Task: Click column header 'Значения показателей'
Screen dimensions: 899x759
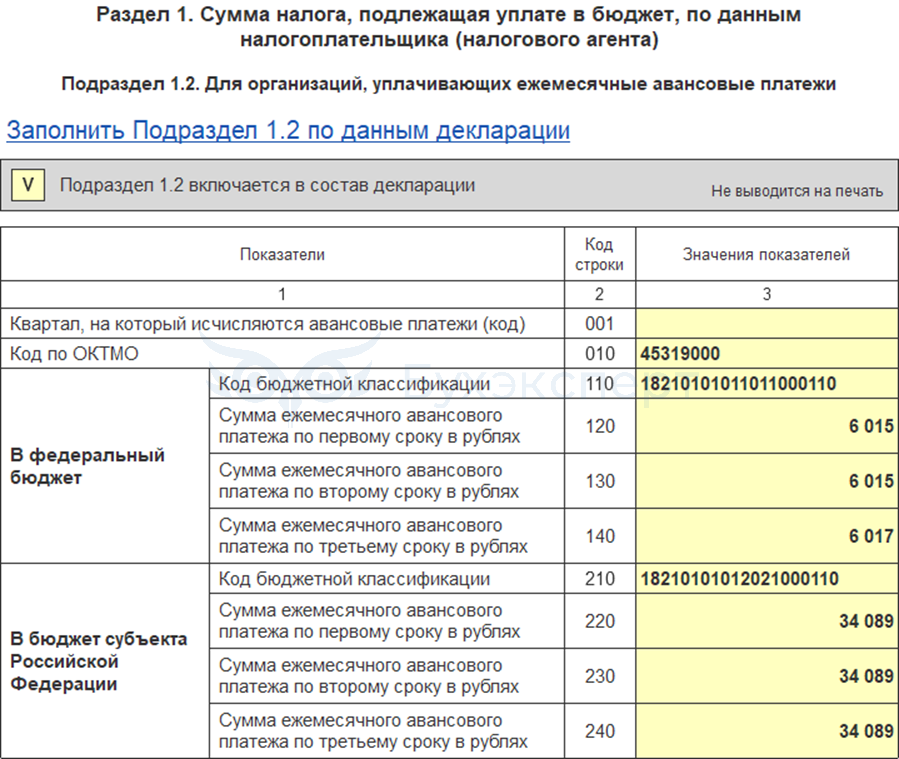Action: 766,255
